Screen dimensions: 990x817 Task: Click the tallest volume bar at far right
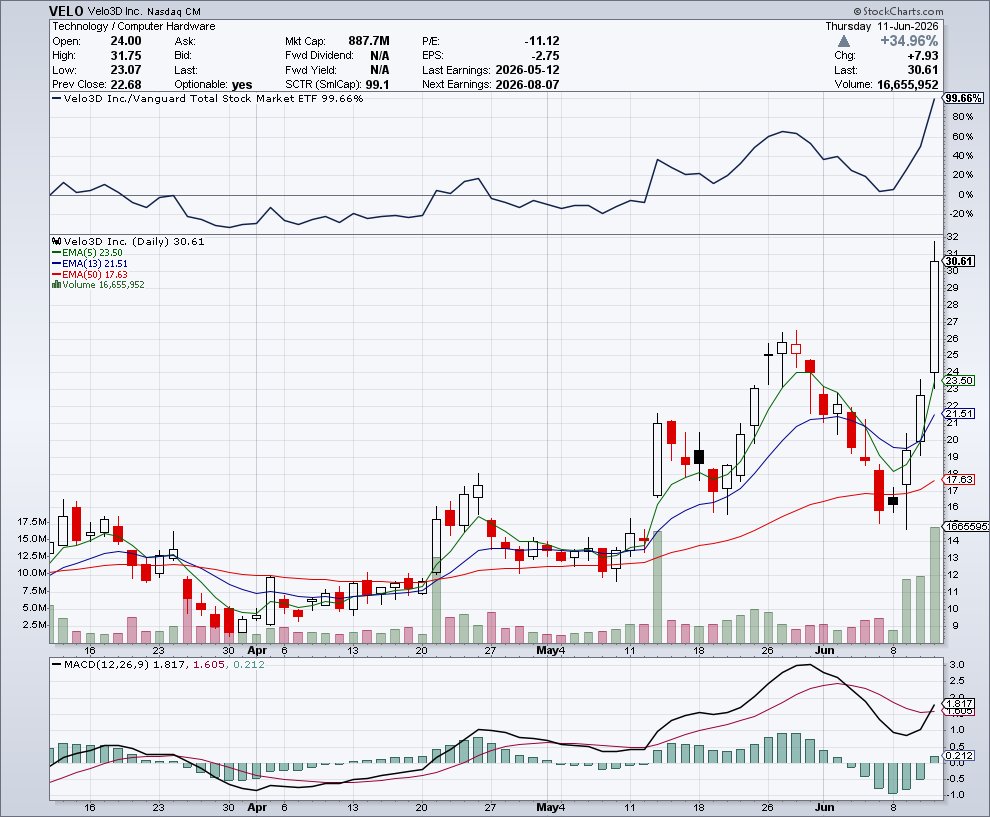934,585
